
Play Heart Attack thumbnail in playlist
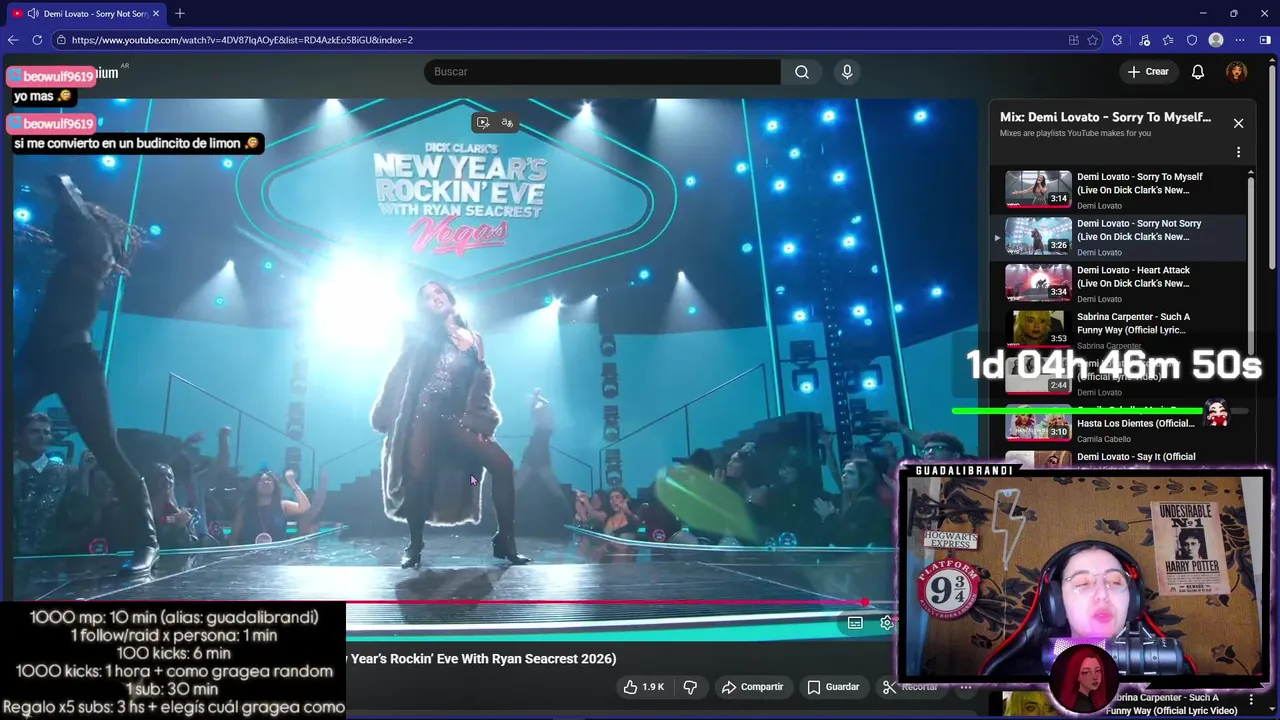tap(1038, 282)
